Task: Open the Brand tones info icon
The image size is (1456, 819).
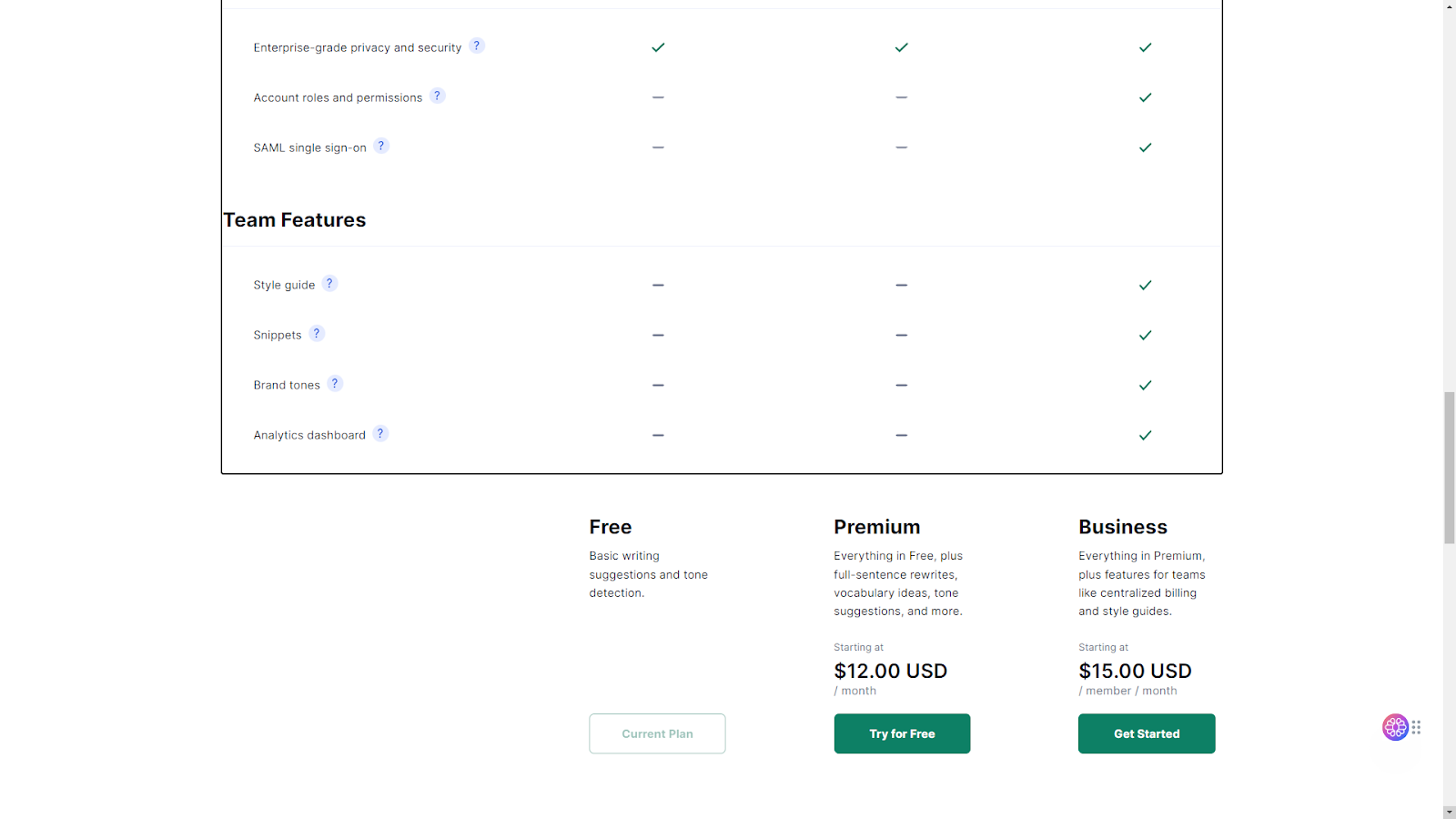Action: click(x=335, y=383)
